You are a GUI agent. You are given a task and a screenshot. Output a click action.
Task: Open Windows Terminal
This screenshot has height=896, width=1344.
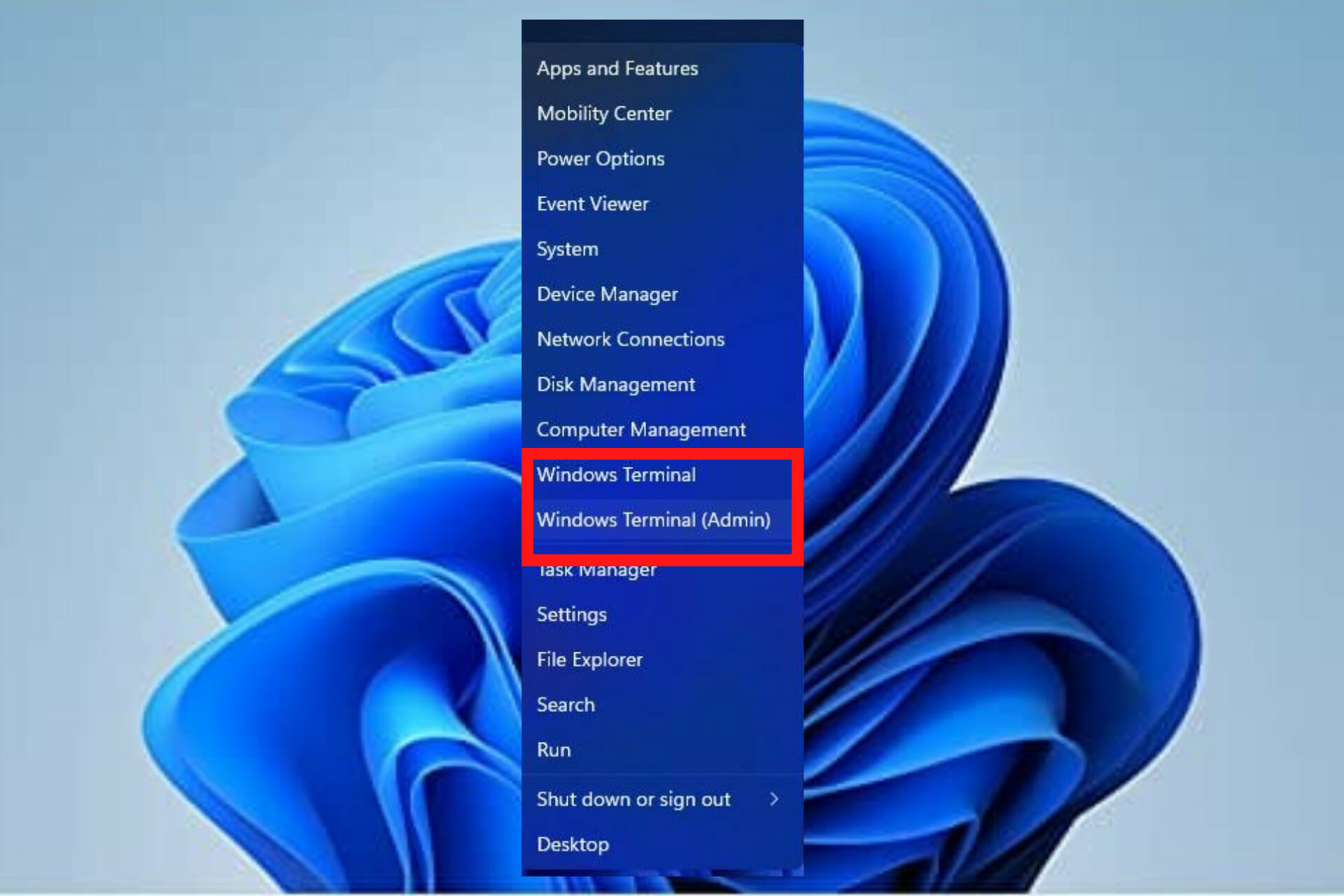click(662, 475)
